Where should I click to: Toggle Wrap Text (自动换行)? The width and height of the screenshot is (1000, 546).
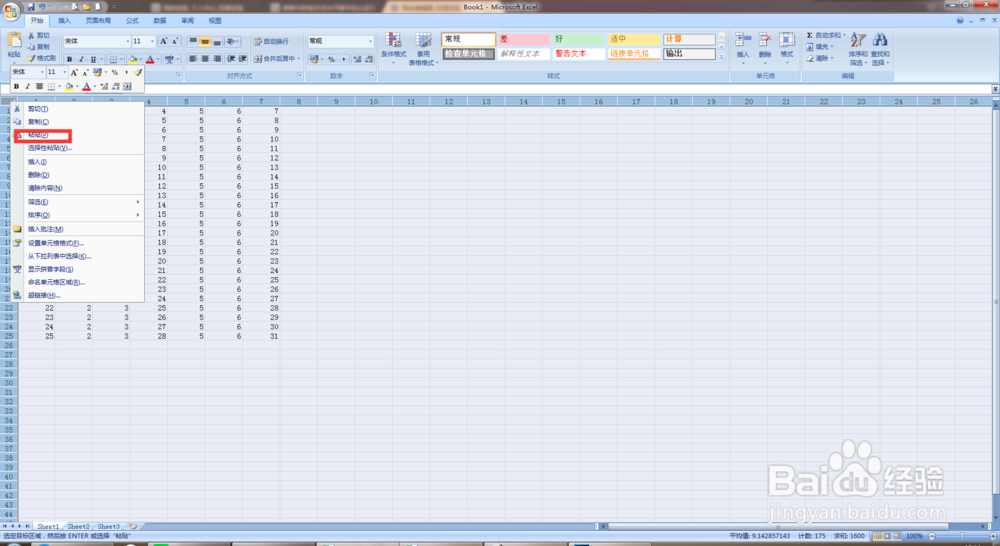pyautogui.click(x=271, y=41)
